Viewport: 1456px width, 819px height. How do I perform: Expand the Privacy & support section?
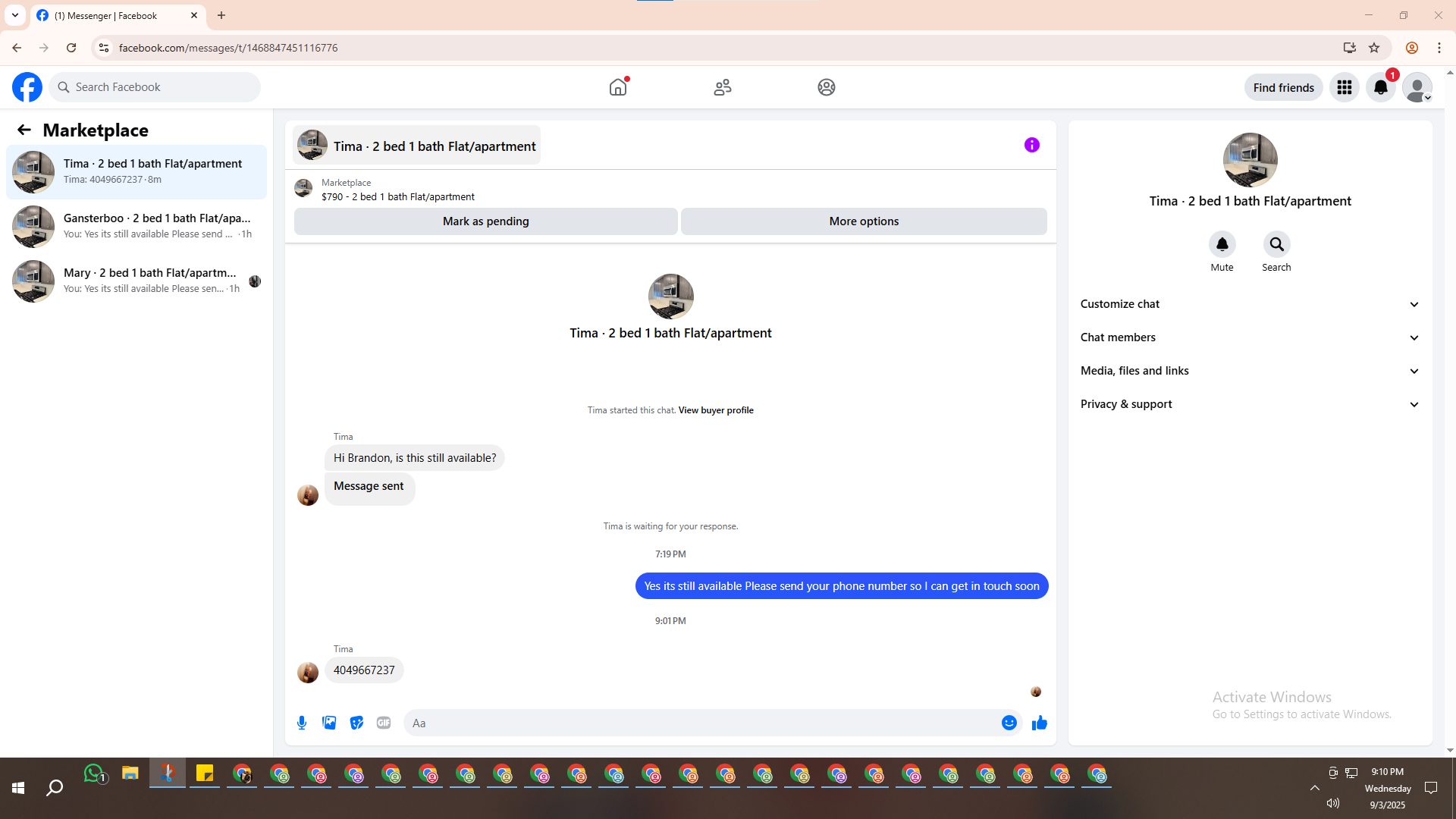click(x=1250, y=404)
